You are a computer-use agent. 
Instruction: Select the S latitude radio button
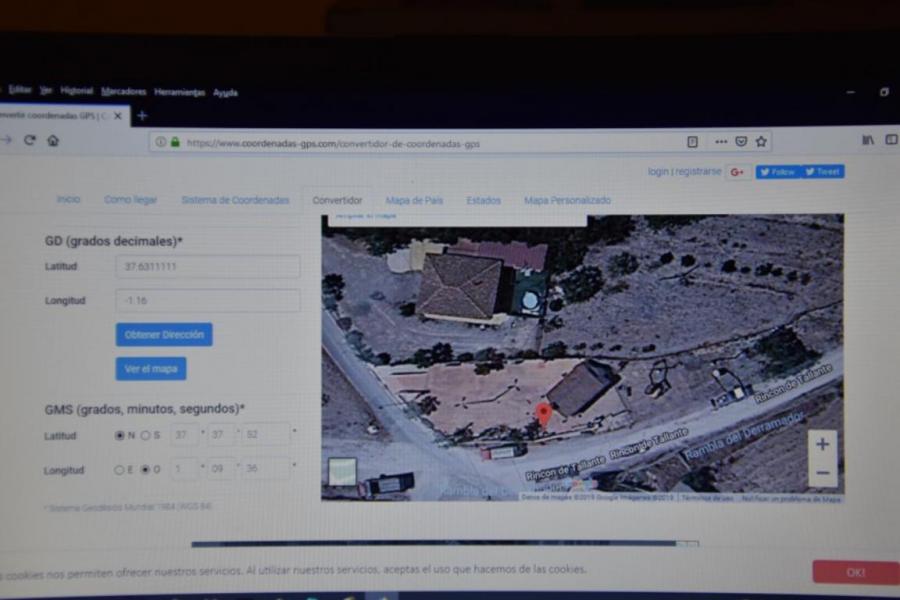coord(146,436)
